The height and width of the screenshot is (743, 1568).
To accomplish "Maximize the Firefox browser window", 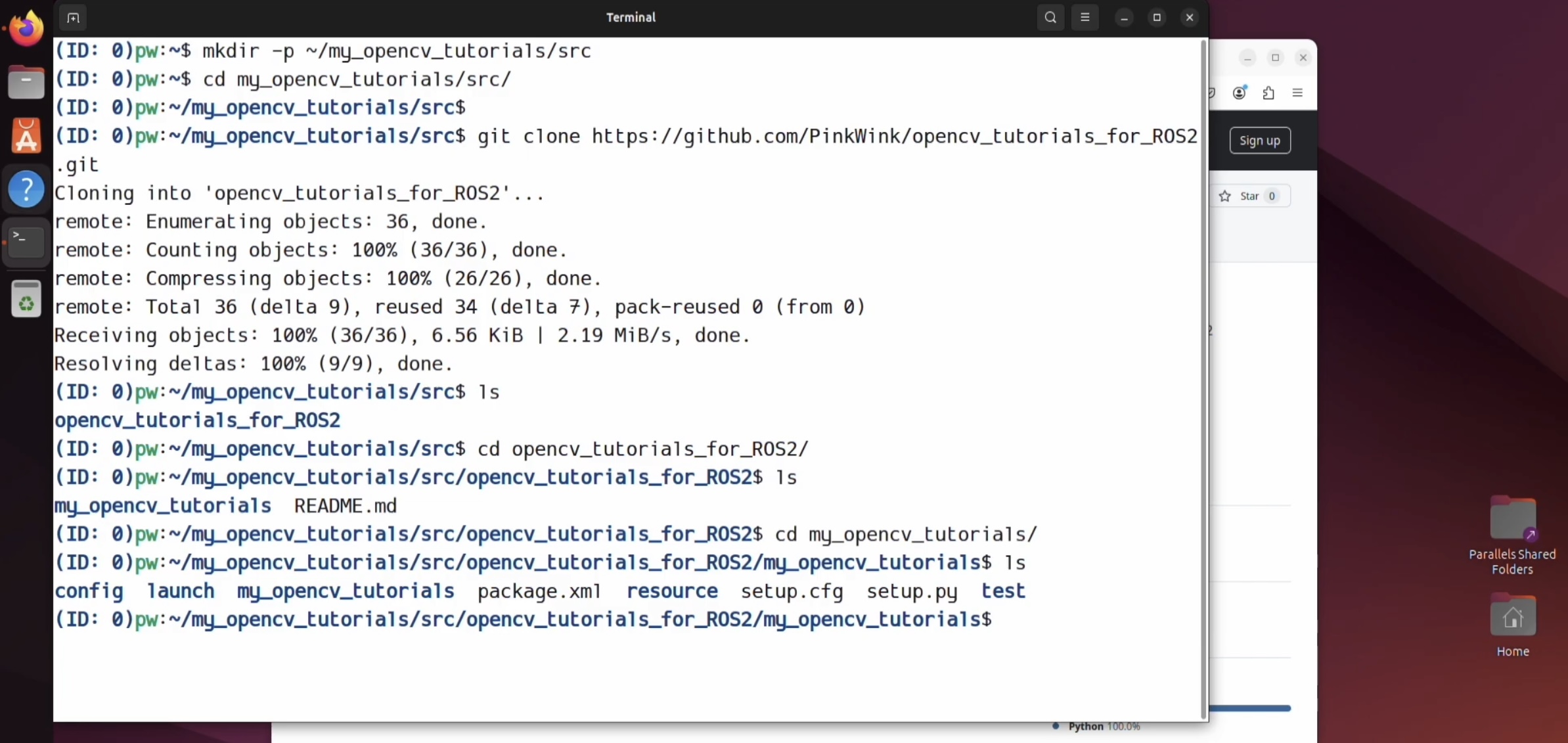I will (1275, 58).
